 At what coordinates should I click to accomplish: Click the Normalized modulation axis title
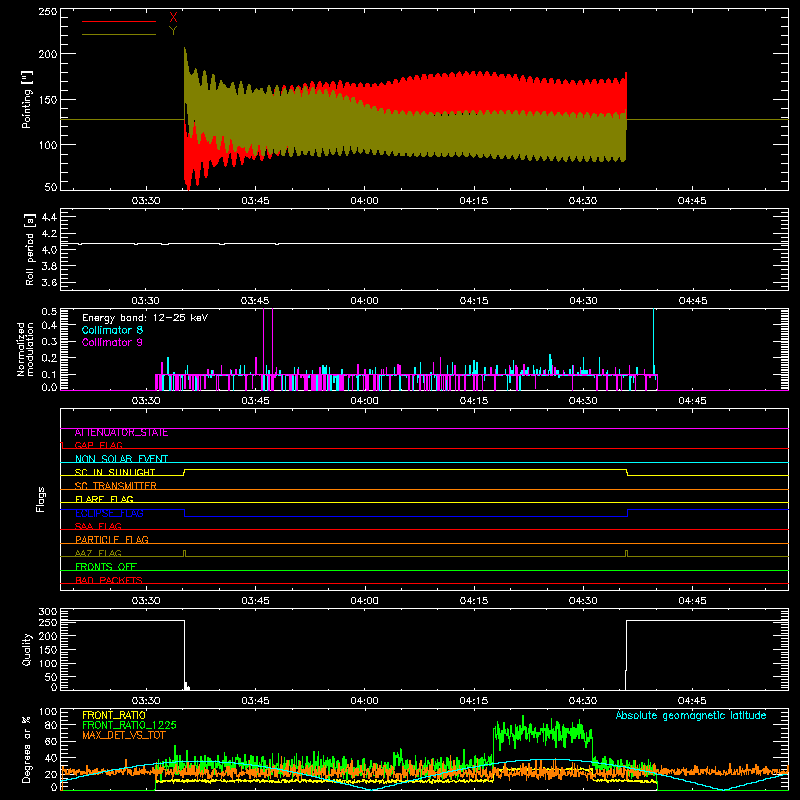tap(26, 349)
